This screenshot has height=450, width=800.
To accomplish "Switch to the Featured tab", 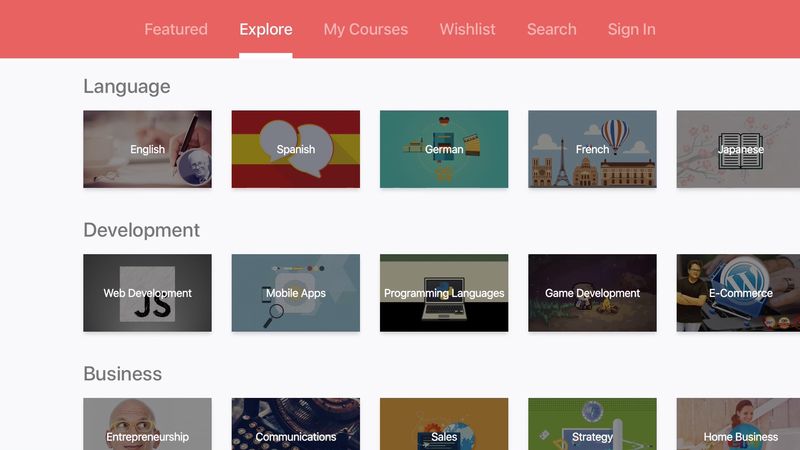I will point(176,29).
